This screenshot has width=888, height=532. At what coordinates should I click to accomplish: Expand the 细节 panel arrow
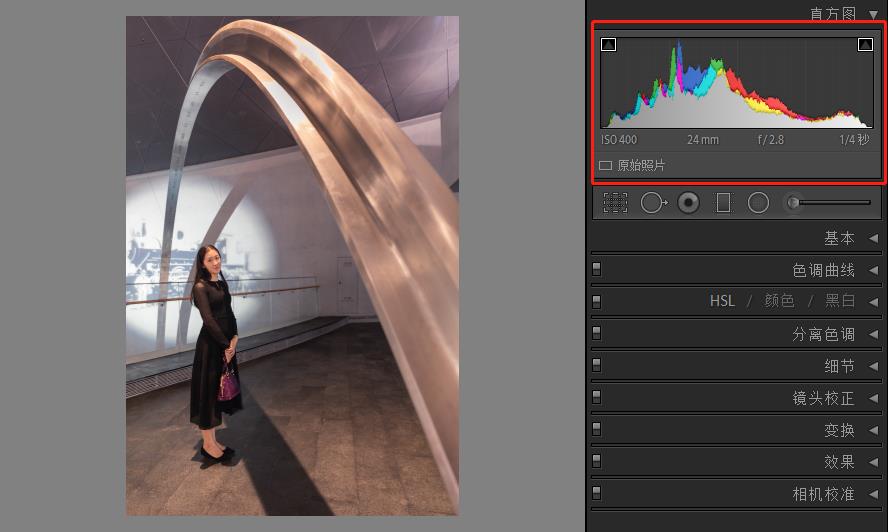pos(873,366)
